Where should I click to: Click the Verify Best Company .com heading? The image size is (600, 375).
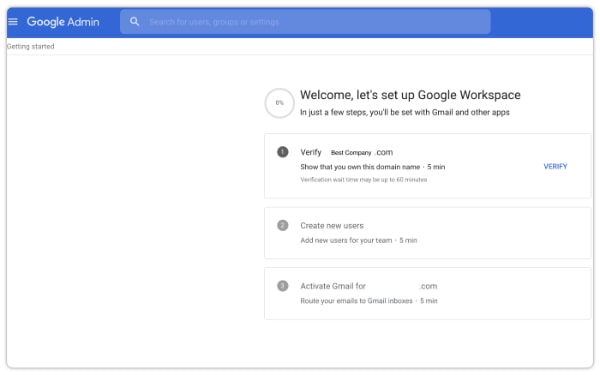(346, 152)
